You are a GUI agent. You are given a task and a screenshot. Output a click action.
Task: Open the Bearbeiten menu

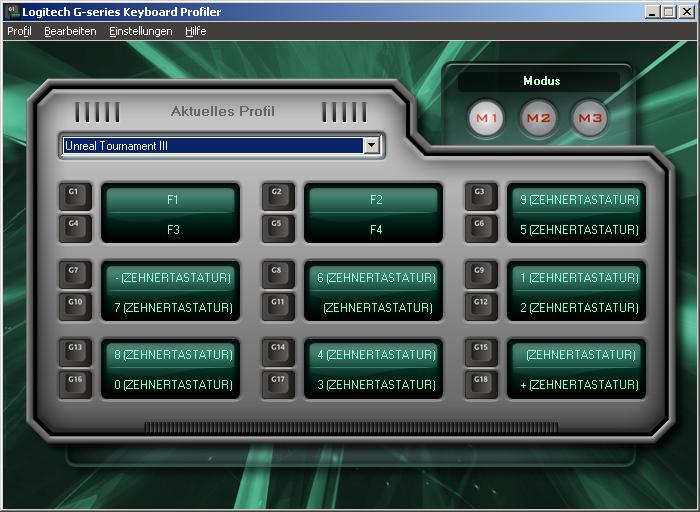click(x=70, y=31)
